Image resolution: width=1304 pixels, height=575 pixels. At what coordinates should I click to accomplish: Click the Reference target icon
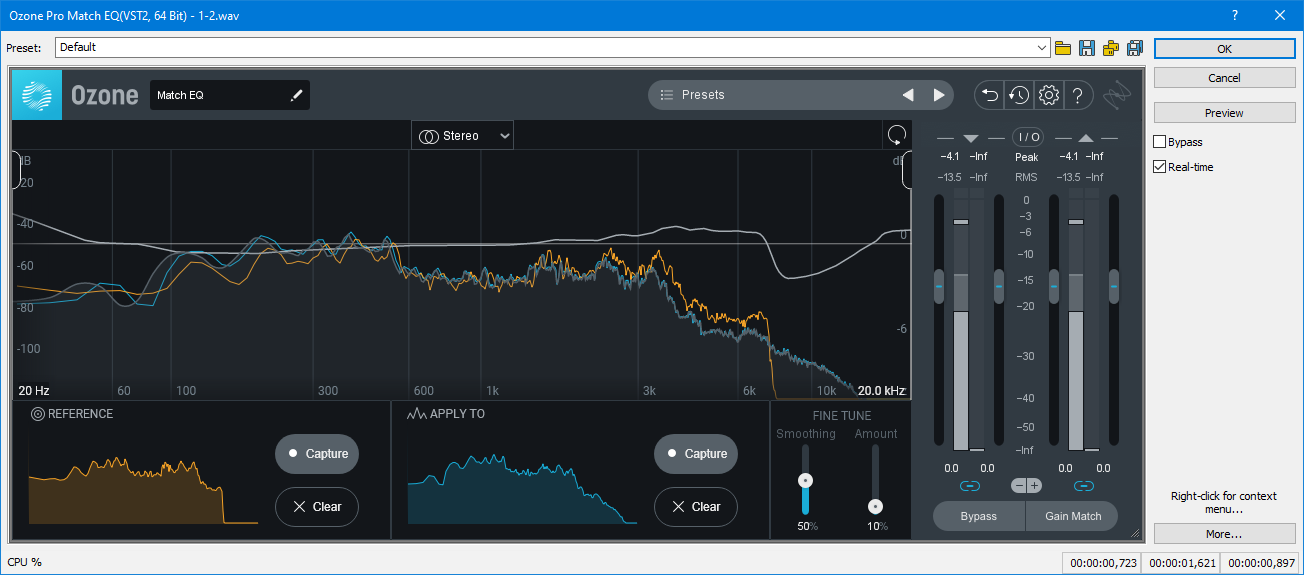38,414
